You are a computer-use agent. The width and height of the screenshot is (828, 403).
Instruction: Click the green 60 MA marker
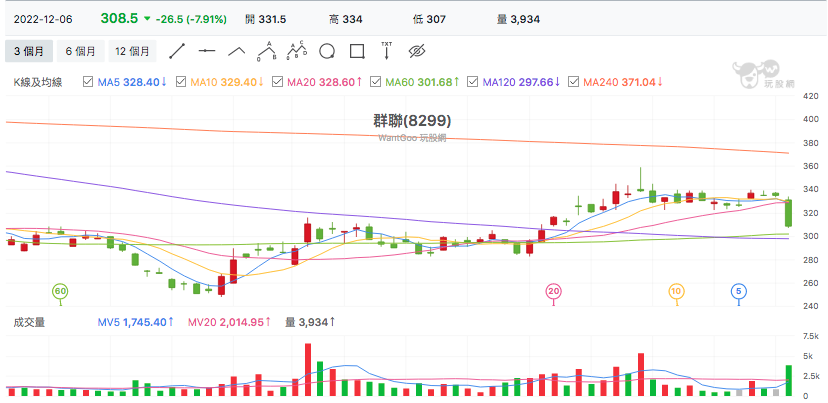coord(60,291)
